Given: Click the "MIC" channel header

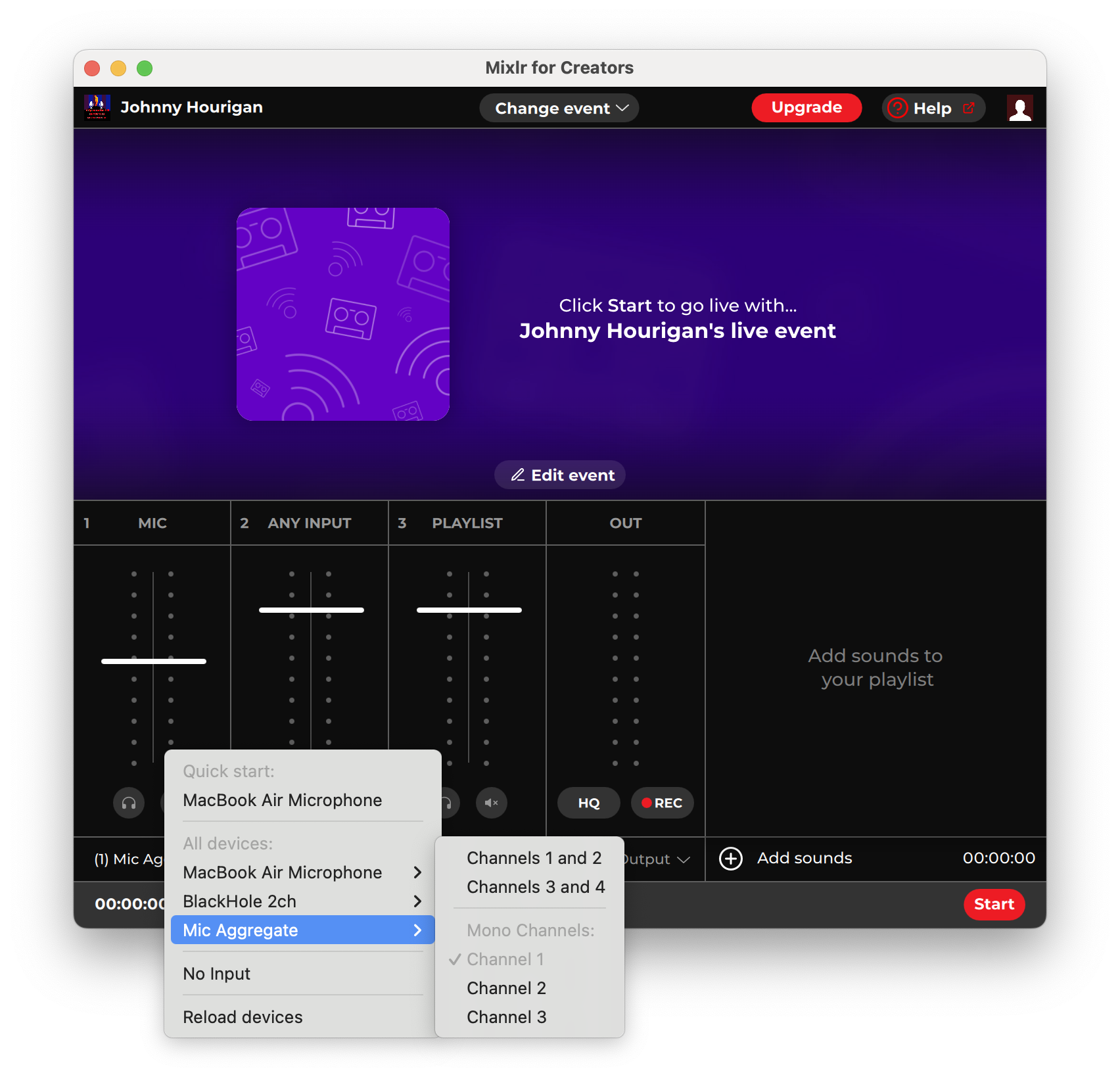Looking at the screenshot, I should click(152, 523).
